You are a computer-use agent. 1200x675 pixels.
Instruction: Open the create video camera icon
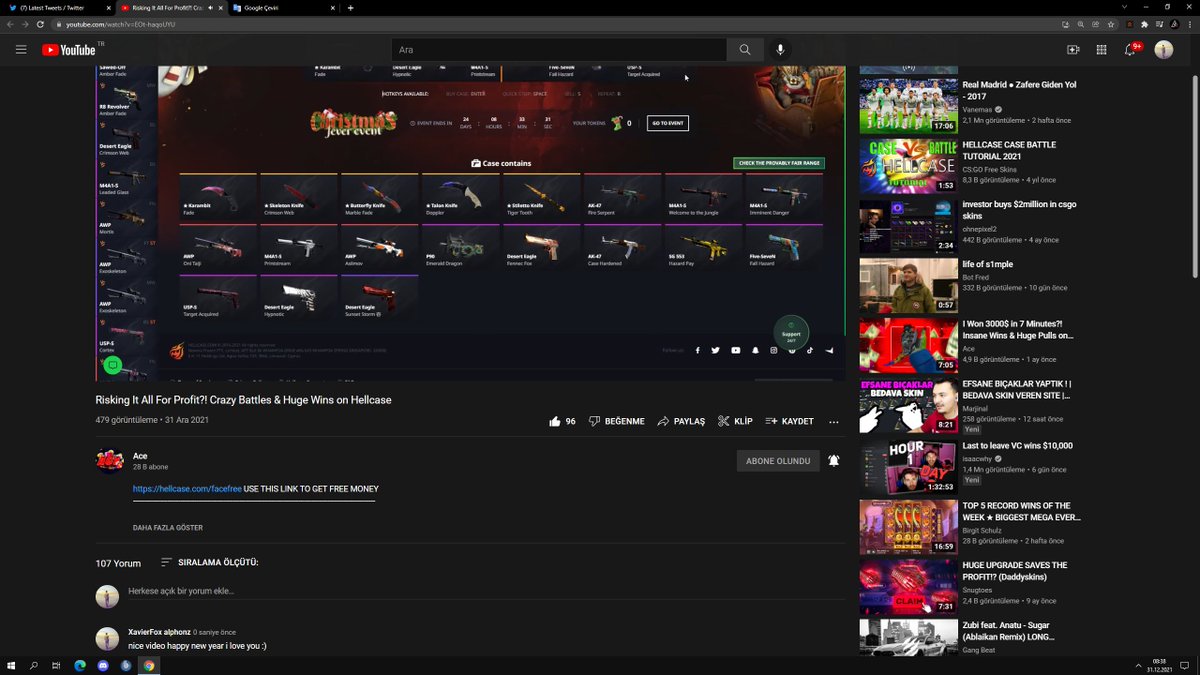click(x=1073, y=49)
